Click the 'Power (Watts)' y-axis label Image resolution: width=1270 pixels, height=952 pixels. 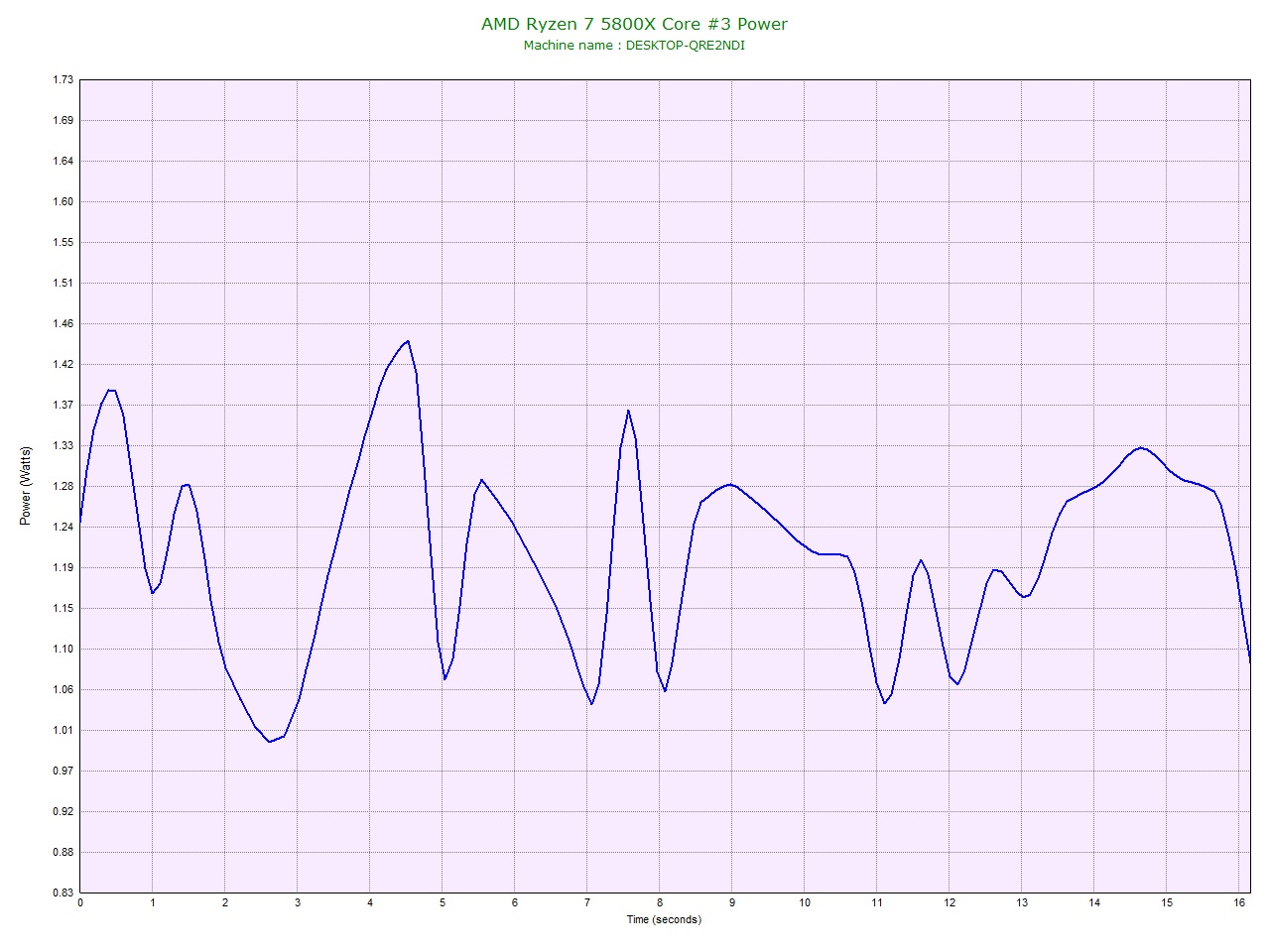click(26, 486)
